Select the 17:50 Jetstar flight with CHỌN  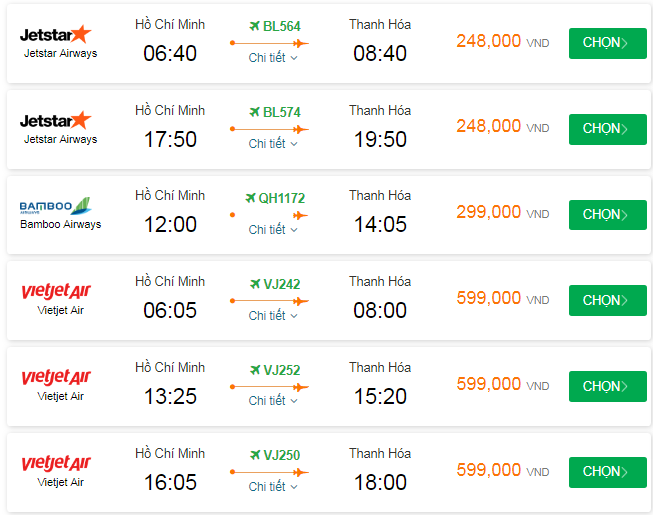(x=607, y=129)
